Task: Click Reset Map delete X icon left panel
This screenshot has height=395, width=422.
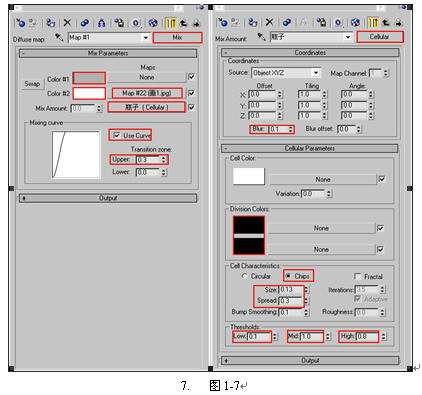Action: tap(67, 23)
